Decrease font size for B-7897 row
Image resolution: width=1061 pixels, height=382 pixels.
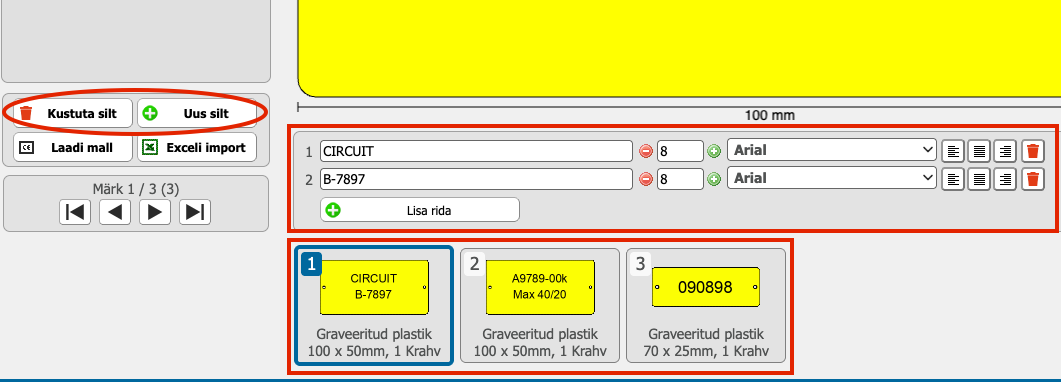click(646, 179)
